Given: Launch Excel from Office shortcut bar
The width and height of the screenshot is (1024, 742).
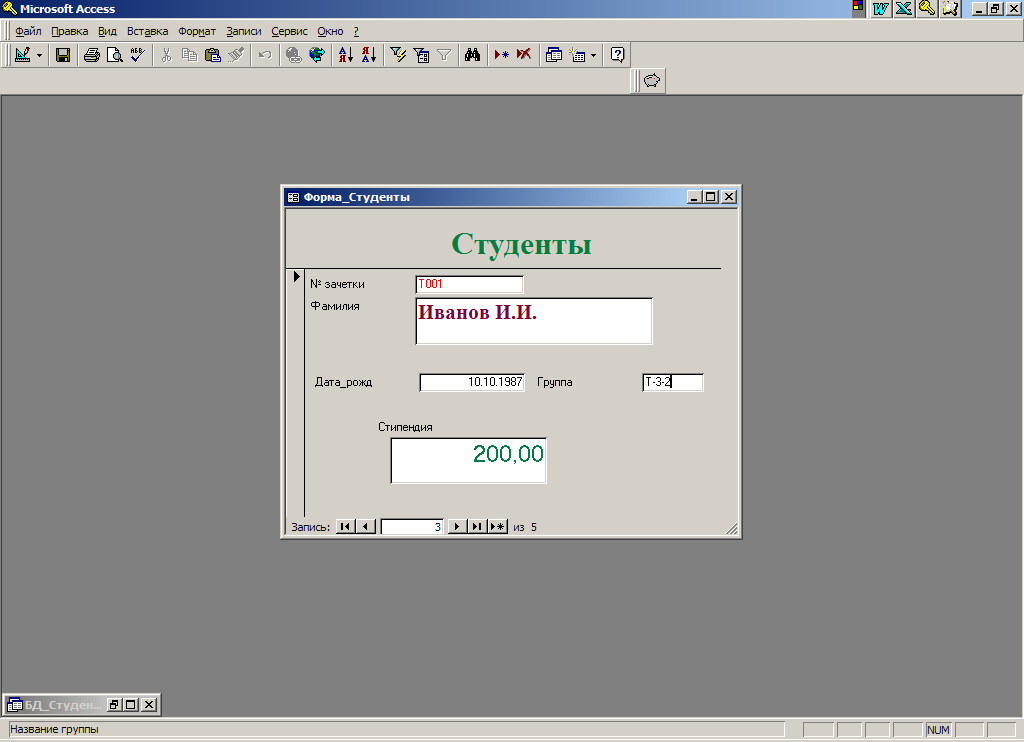Looking at the screenshot, I should click(x=904, y=8).
